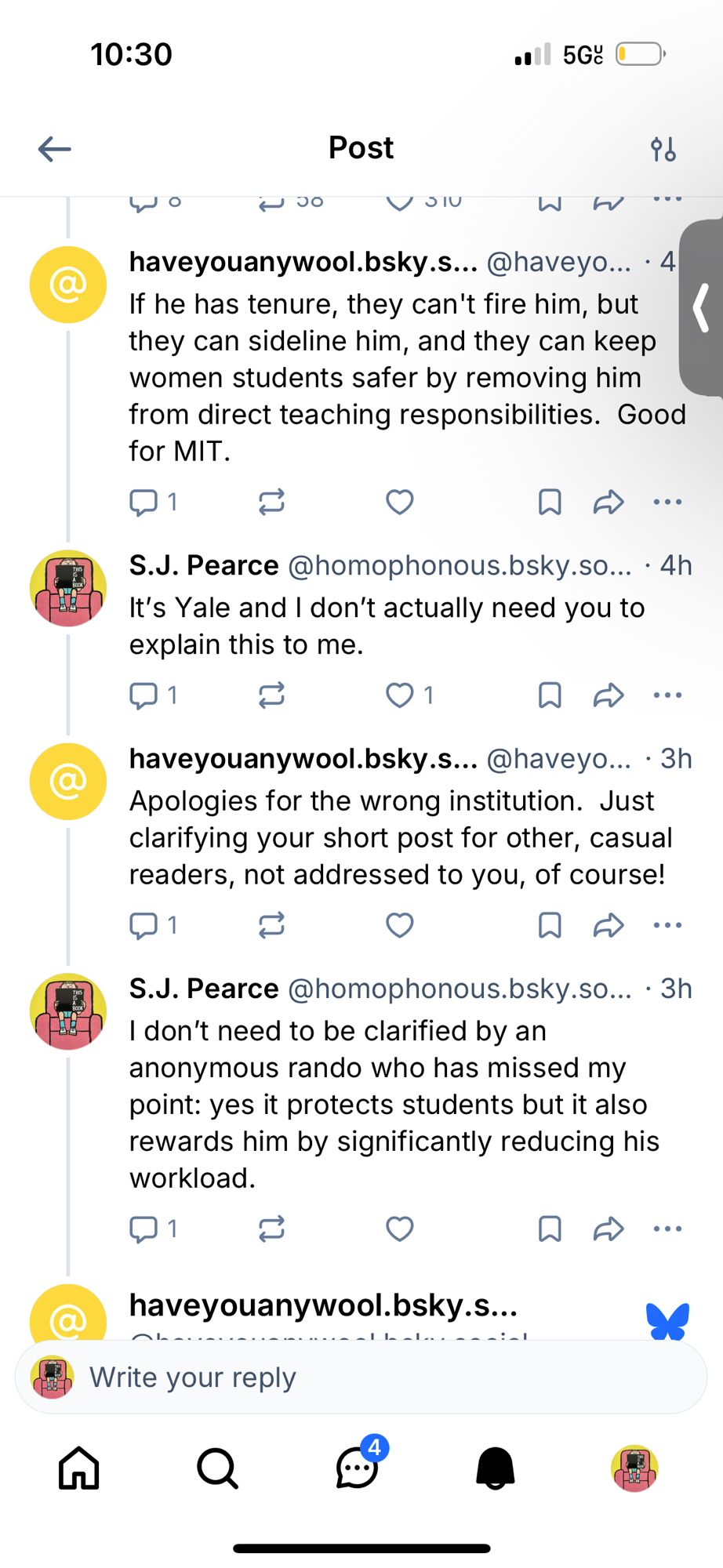Open the notifications bell

coord(496,1468)
